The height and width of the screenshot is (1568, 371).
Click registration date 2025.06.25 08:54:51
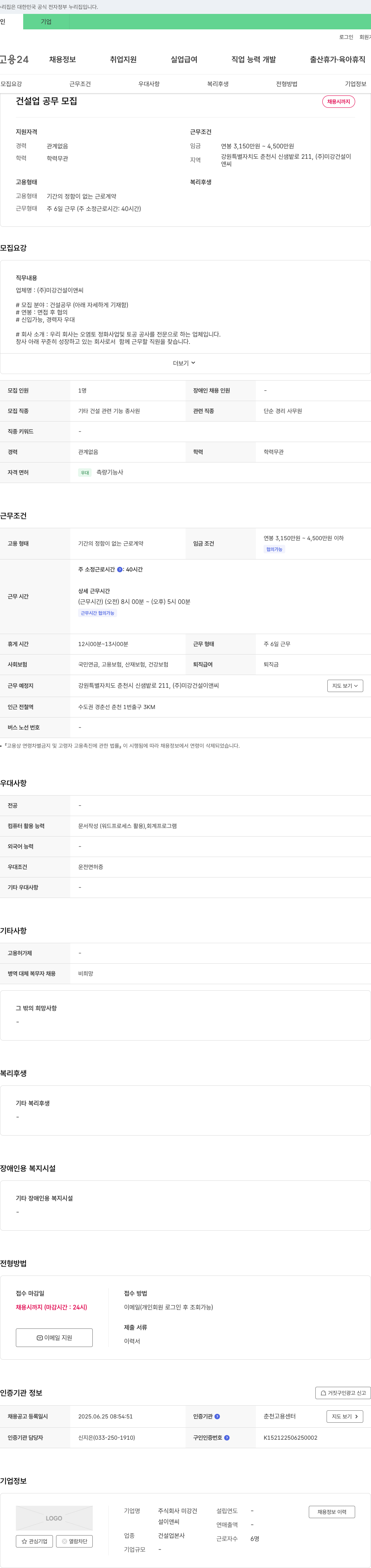pyautogui.click(x=106, y=1417)
